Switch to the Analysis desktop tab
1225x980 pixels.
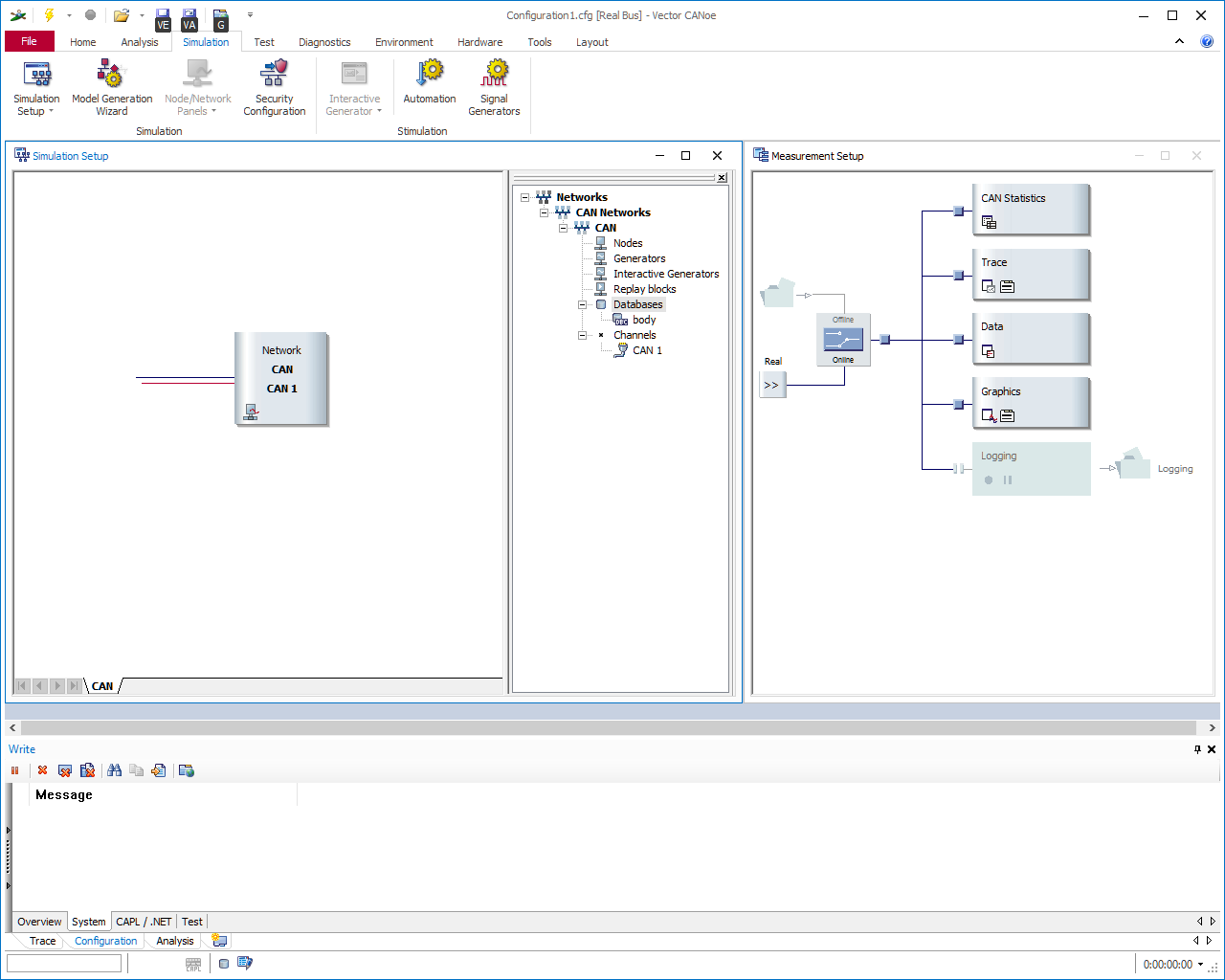[175, 941]
